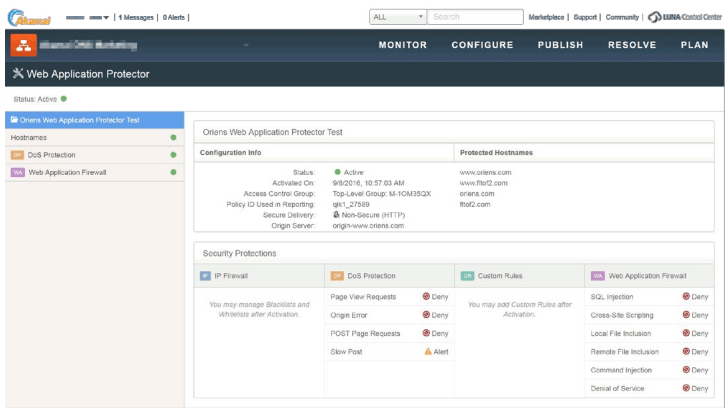Click the Web Application Firewall sidebar badge
The width and height of the screenshot is (728, 413).
[x=17, y=172]
